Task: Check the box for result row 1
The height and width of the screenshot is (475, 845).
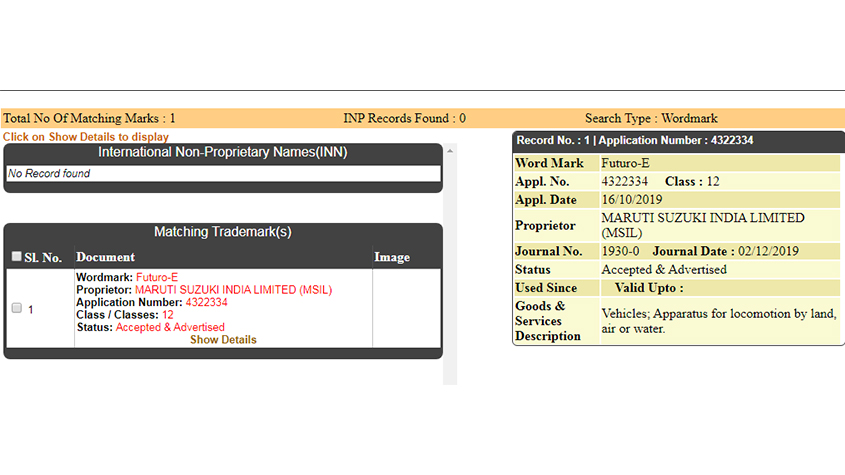Action: click(x=17, y=308)
